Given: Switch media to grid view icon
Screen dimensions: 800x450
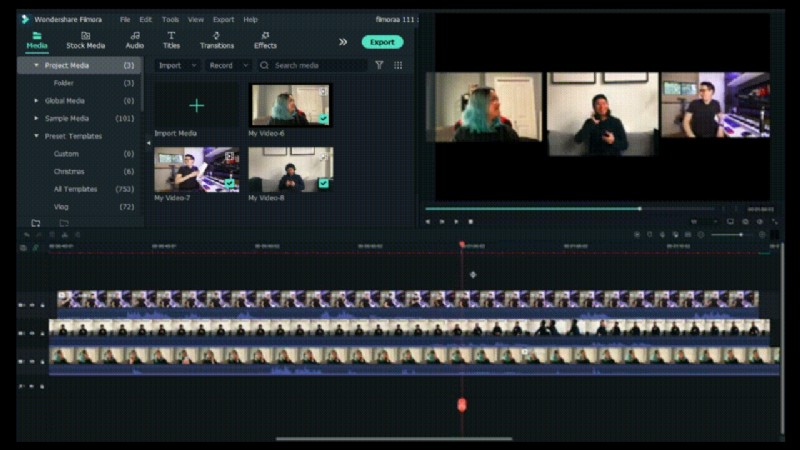Looking at the screenshot, I should [x=398, y=65].
